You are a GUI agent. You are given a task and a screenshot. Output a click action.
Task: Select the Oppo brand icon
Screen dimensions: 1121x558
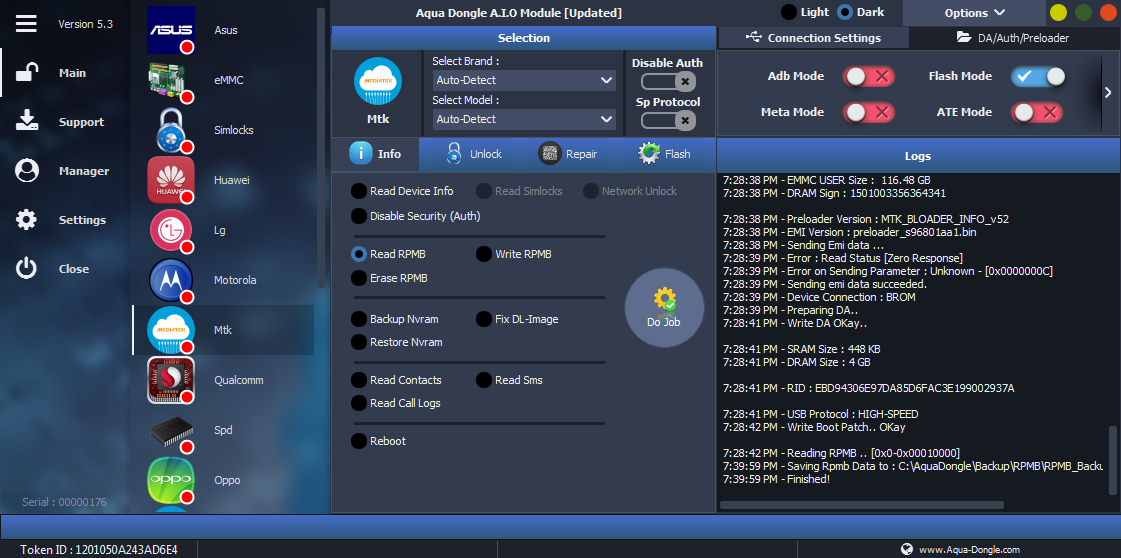[x=171, y=480]
